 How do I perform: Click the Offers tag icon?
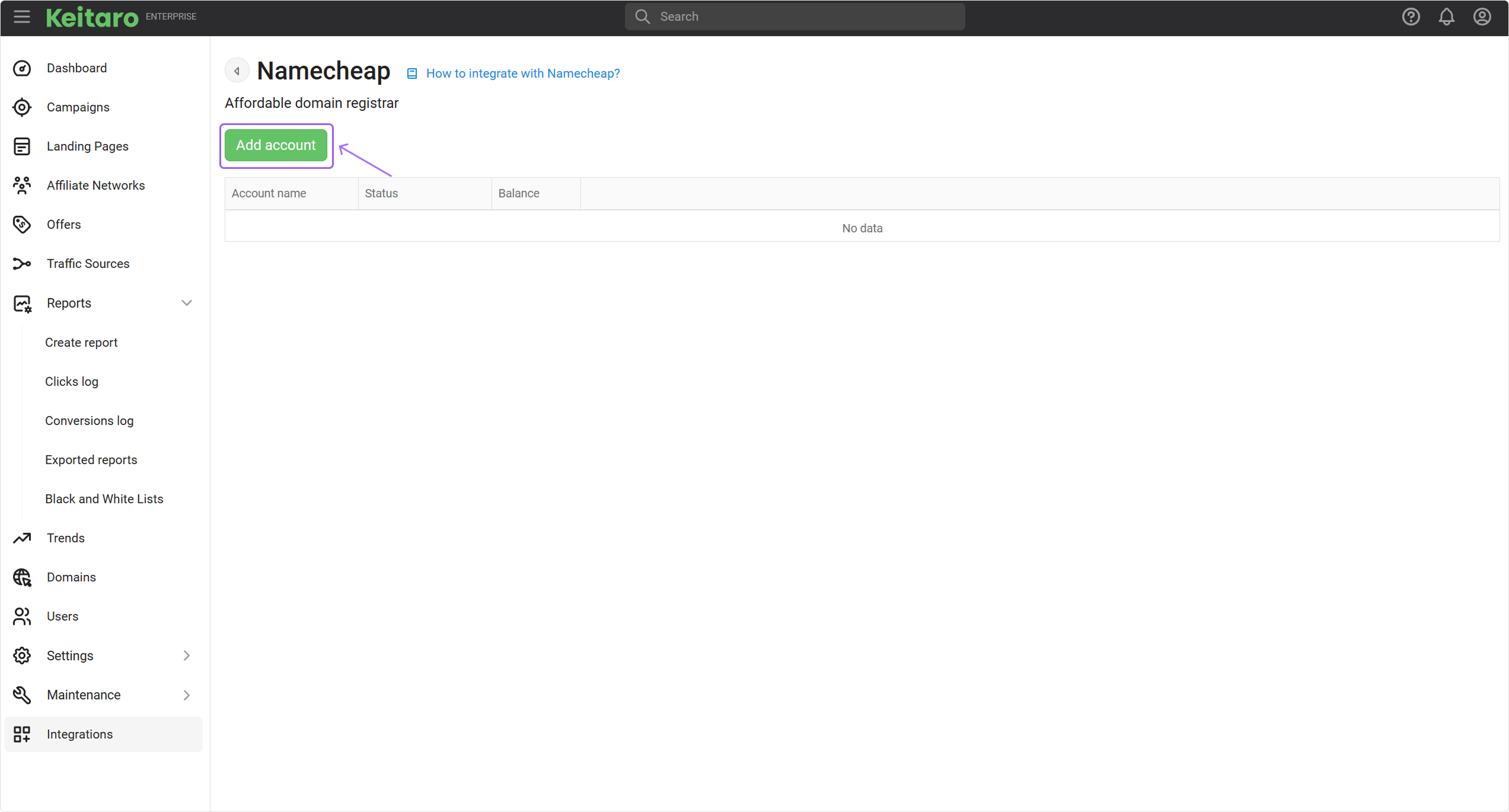coord(22,225)
